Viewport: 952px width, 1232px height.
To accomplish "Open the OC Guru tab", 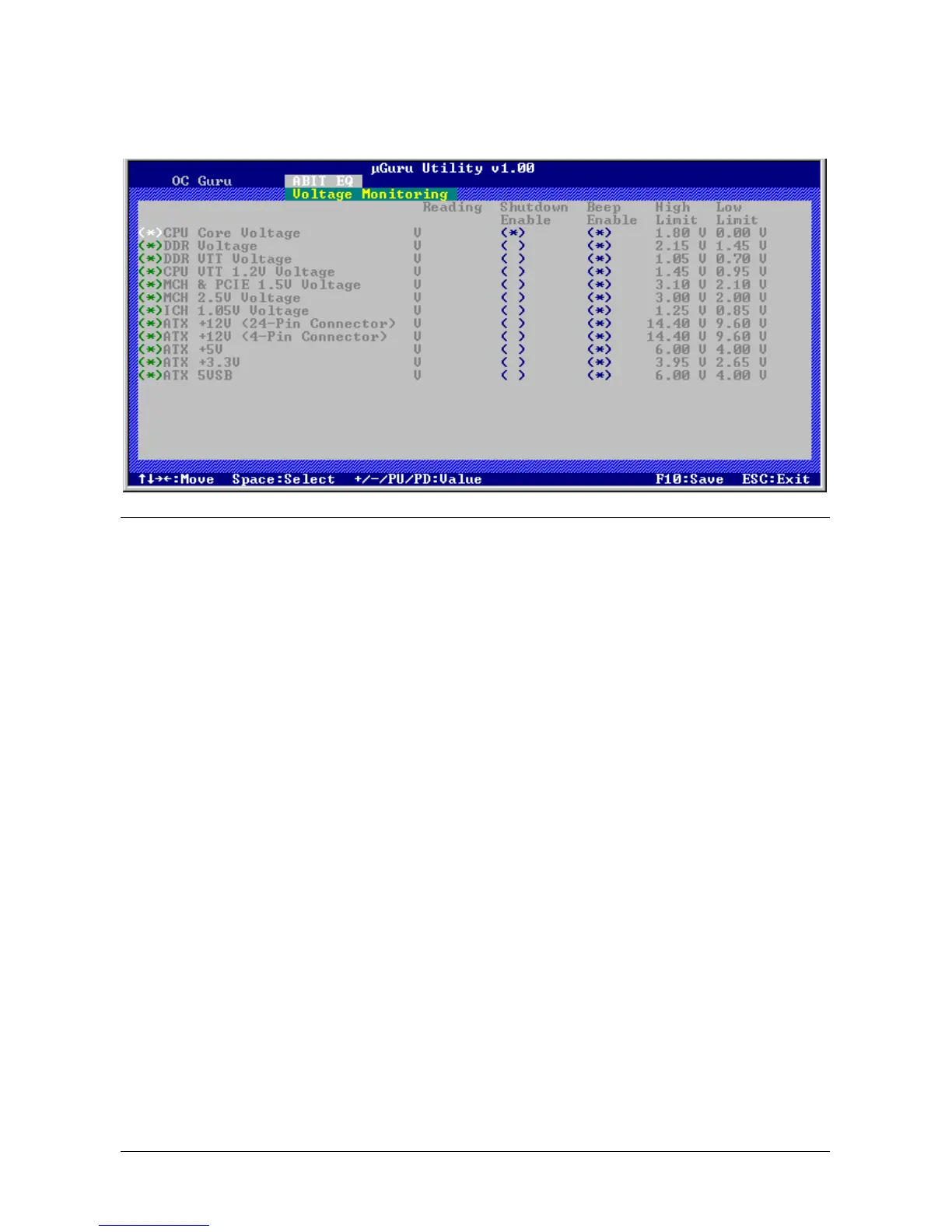I will click(x=201, y=181).
